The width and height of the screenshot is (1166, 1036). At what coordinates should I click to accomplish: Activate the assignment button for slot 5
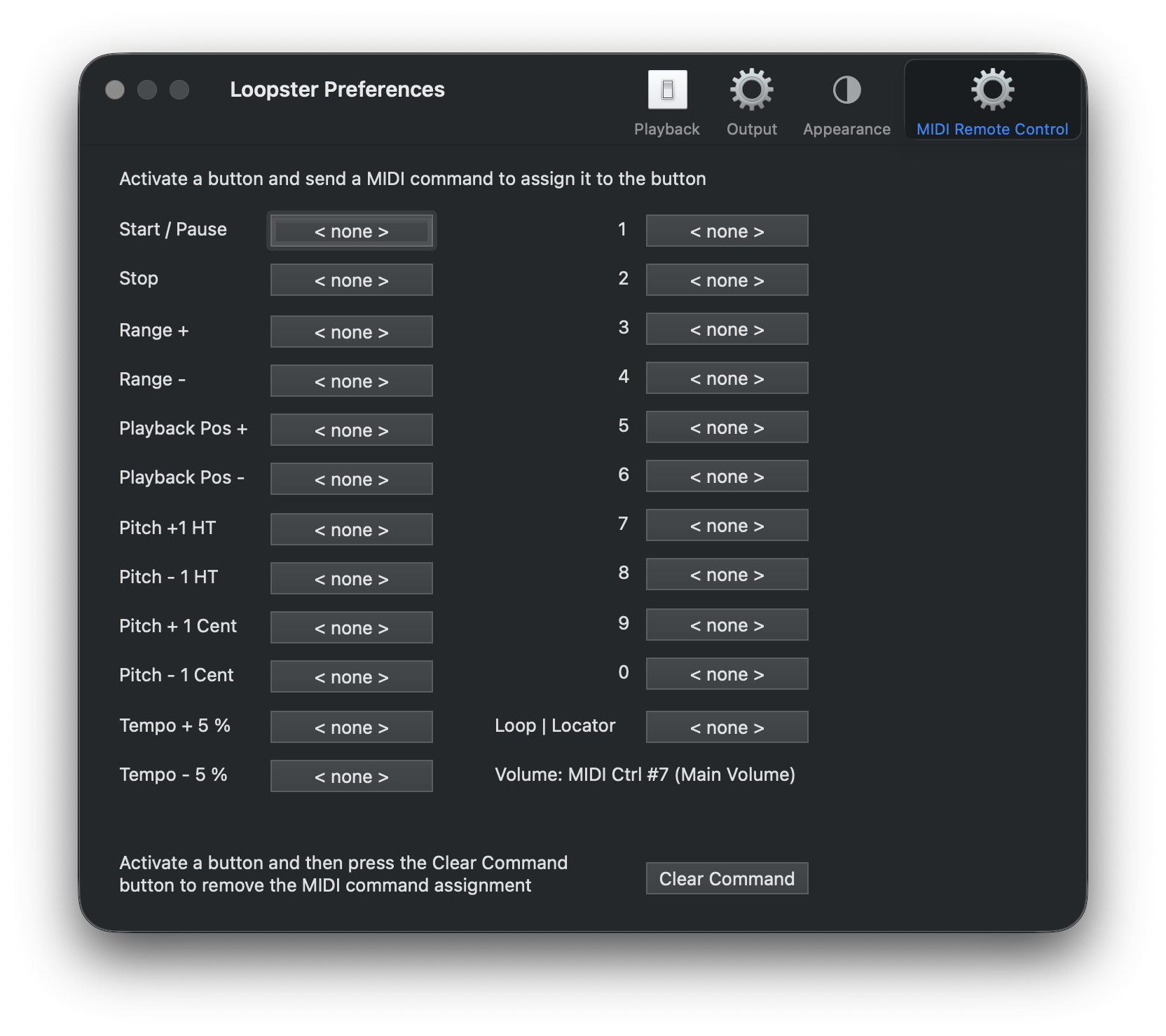pyautogui.click(x=727, y=427)
